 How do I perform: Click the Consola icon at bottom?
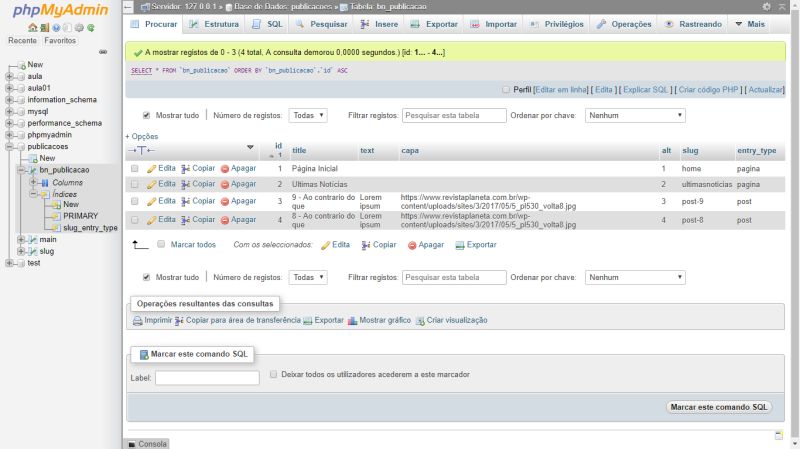[x=132, y=444]
